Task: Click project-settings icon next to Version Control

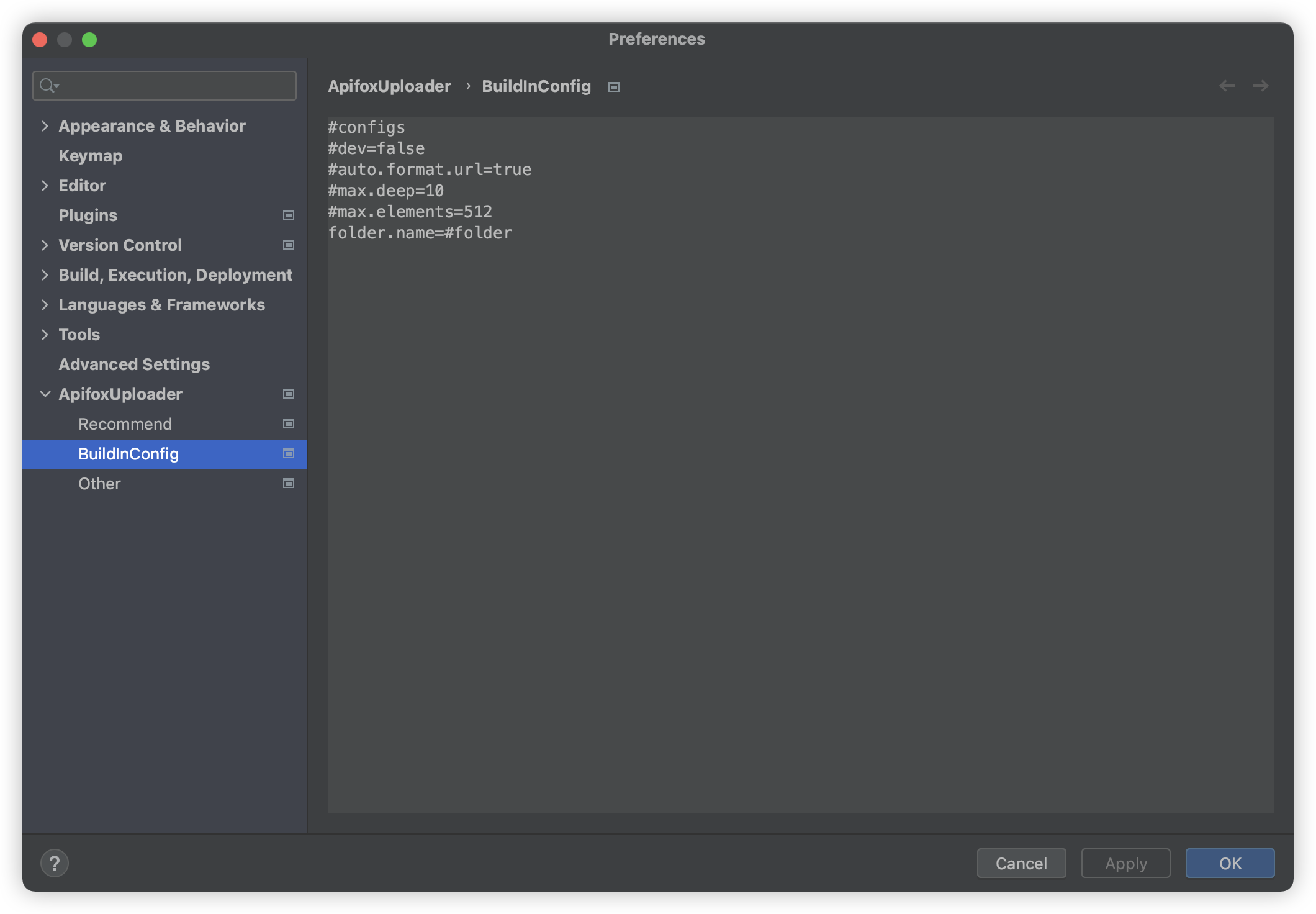Action: click(289, 245)
